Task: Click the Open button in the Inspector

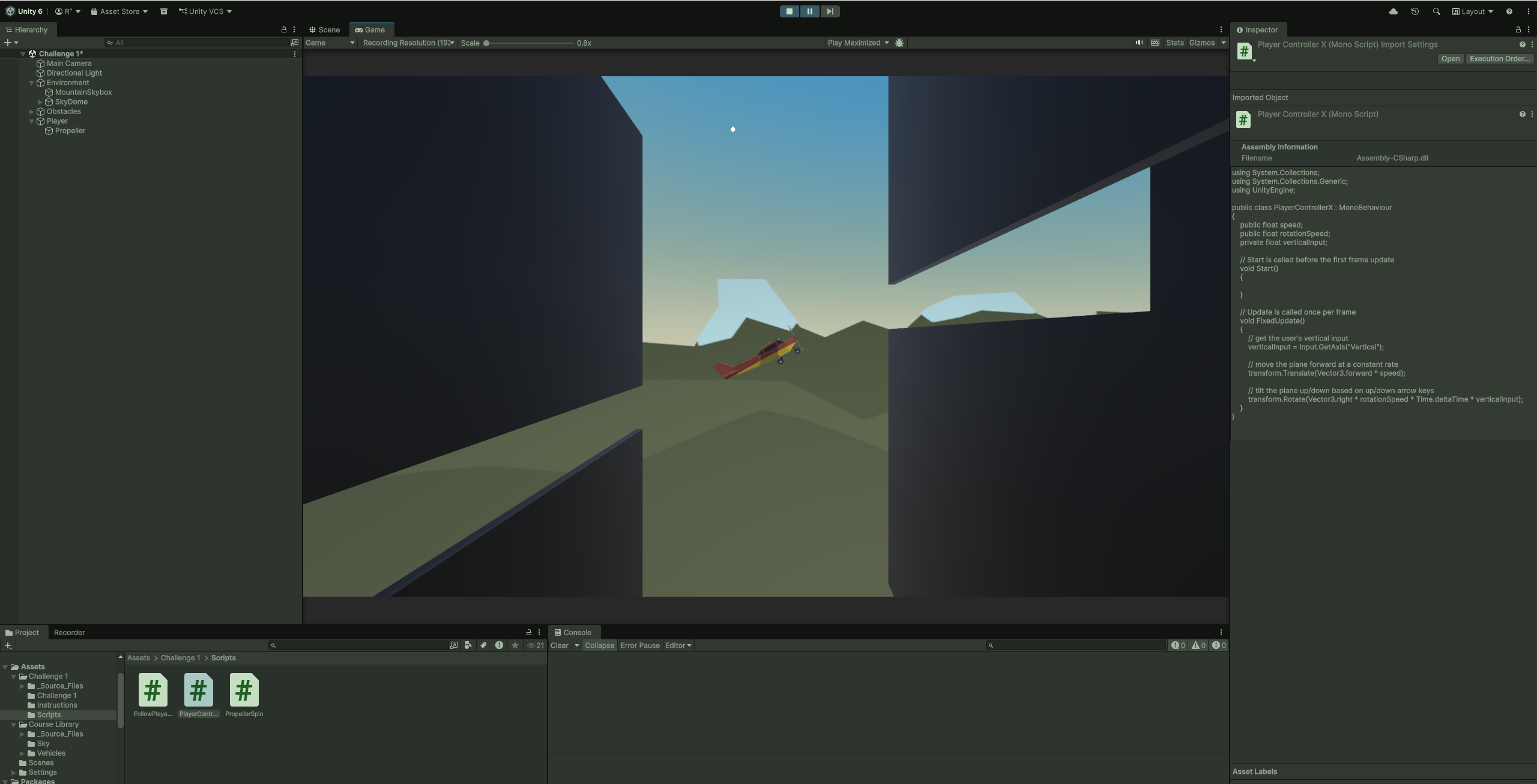Action: (1450, 59)
